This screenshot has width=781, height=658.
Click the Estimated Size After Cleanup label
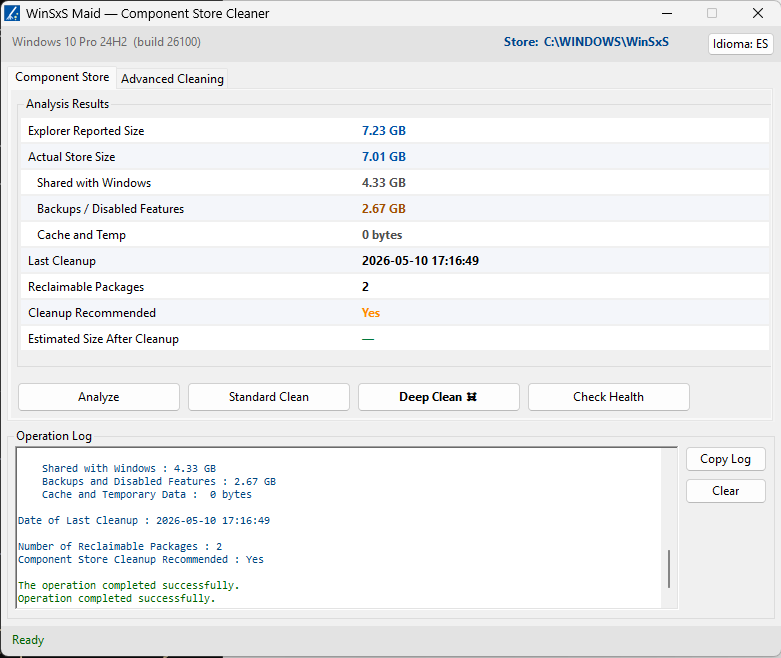point(103,339)
